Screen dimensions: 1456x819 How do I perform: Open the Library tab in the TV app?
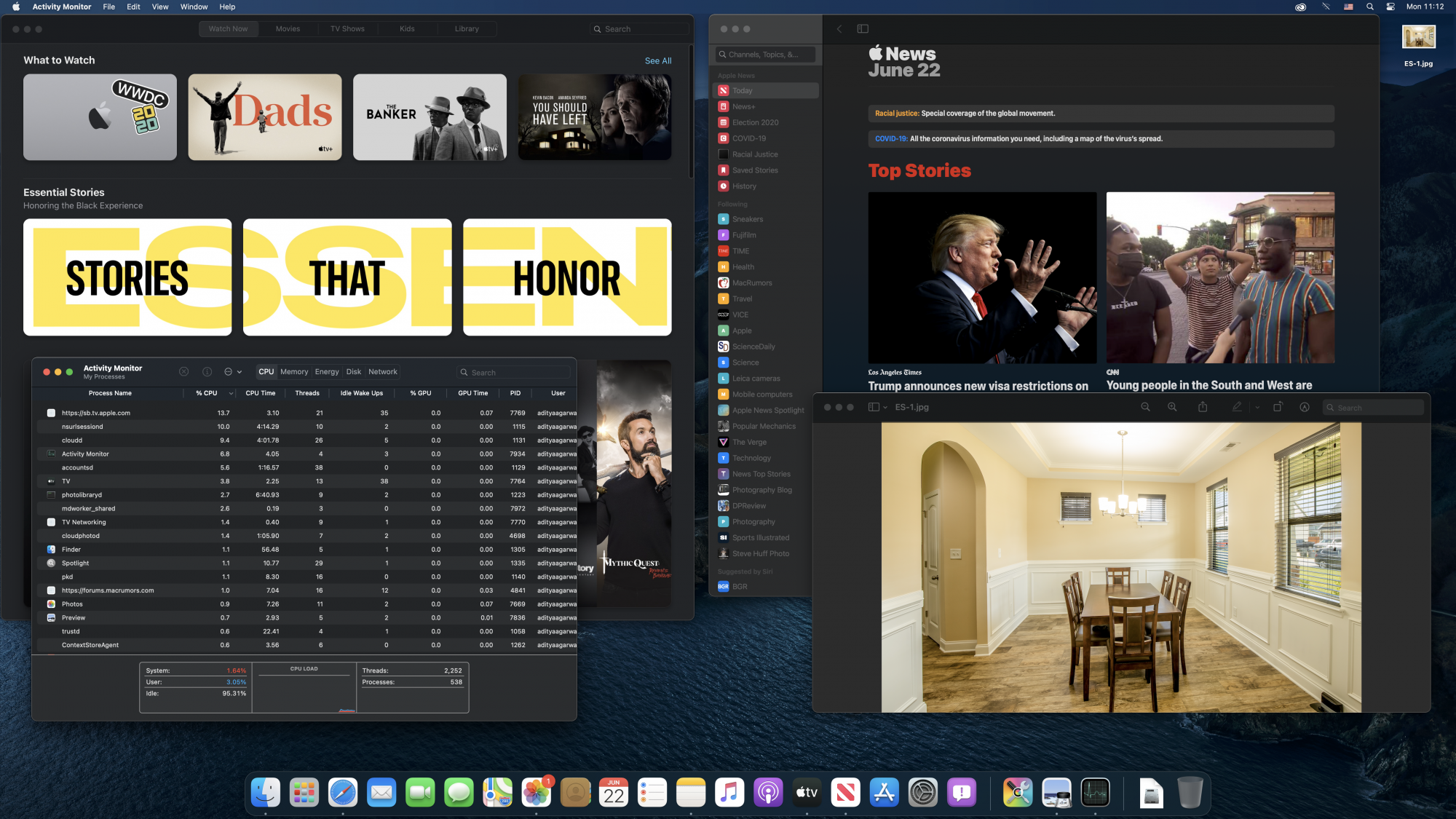(467, 29)
